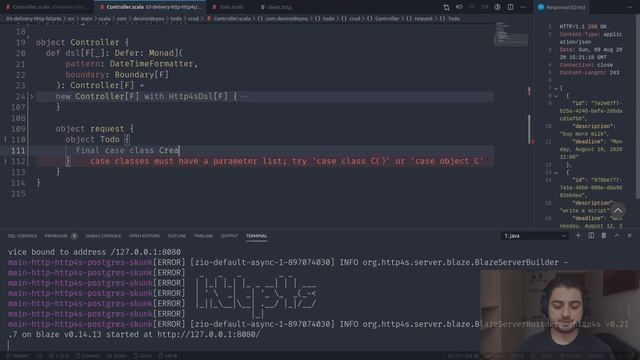Click the circular source control icon in editor toolbar
Screen dimensions: 640x360
tap(497, 7)
